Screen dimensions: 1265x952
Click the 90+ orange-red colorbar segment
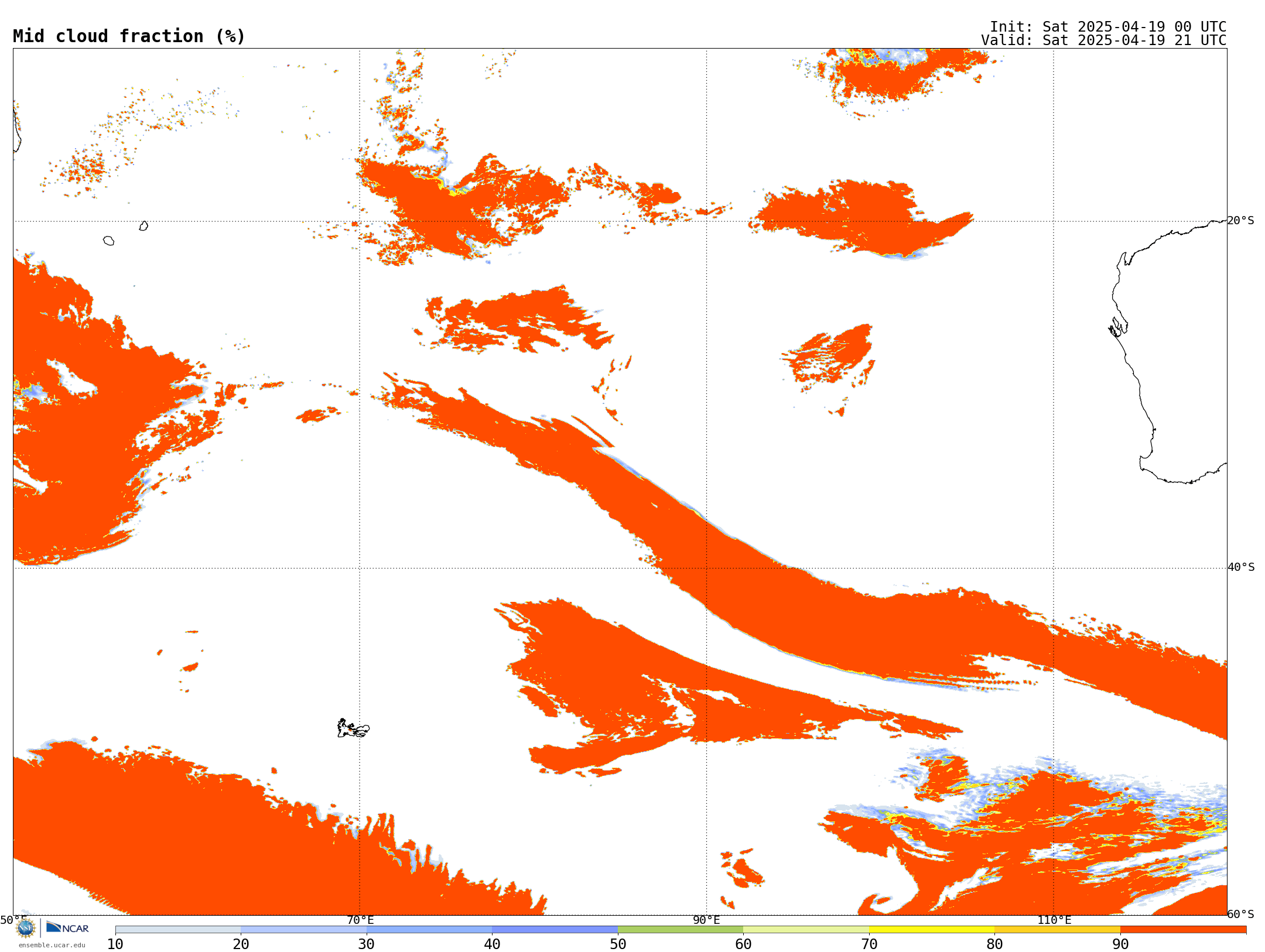[1183, 930]
